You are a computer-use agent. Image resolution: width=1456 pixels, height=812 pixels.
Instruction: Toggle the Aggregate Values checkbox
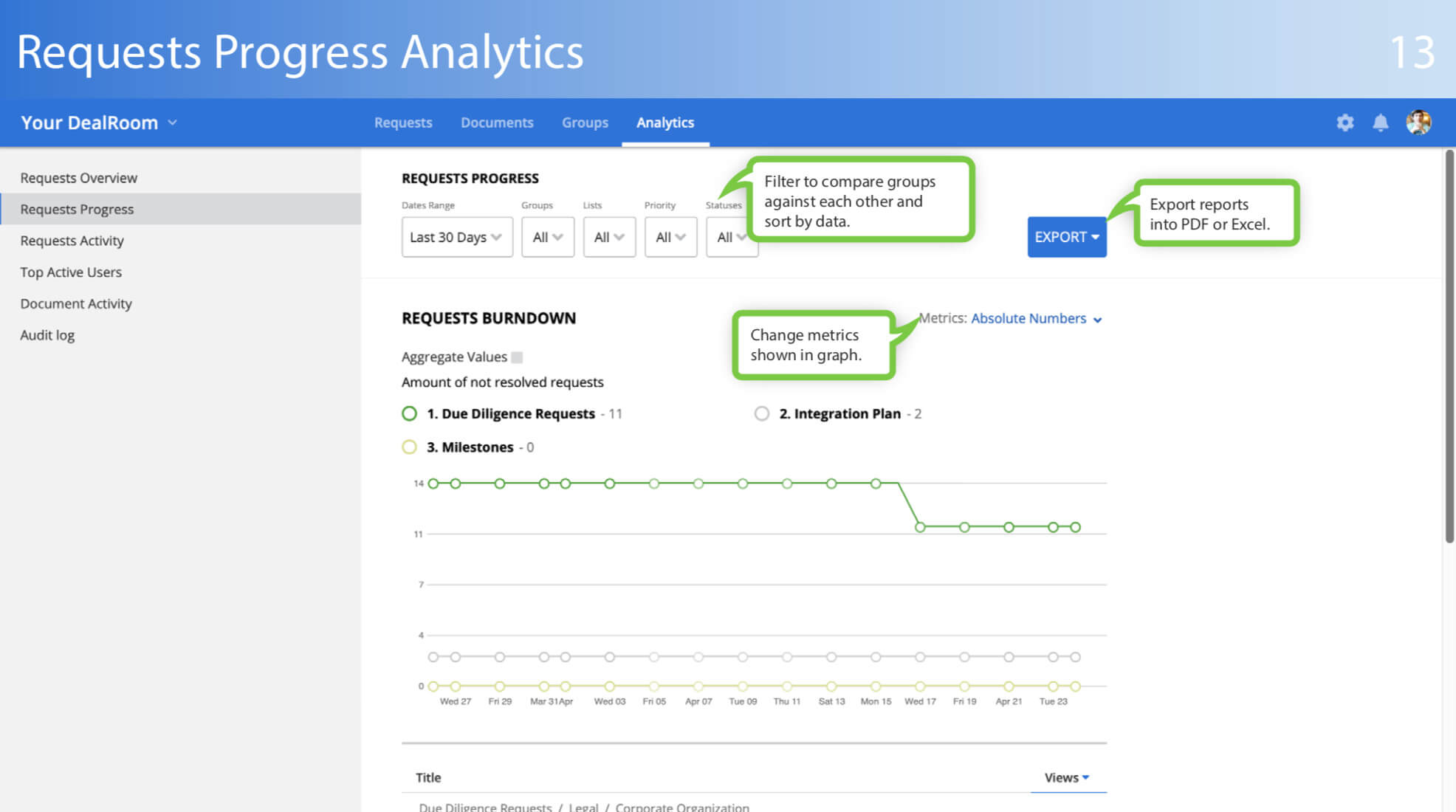pos(517,357)
